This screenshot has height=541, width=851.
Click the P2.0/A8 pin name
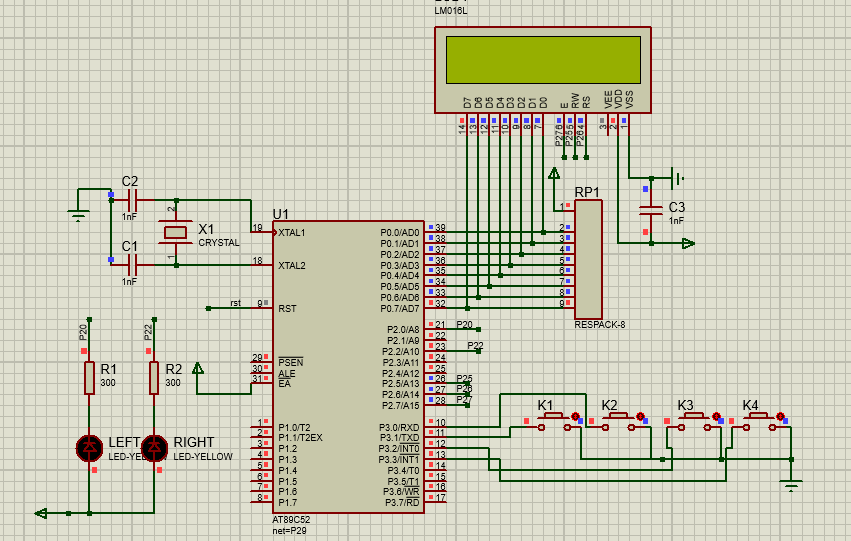[x=403, y=330]
